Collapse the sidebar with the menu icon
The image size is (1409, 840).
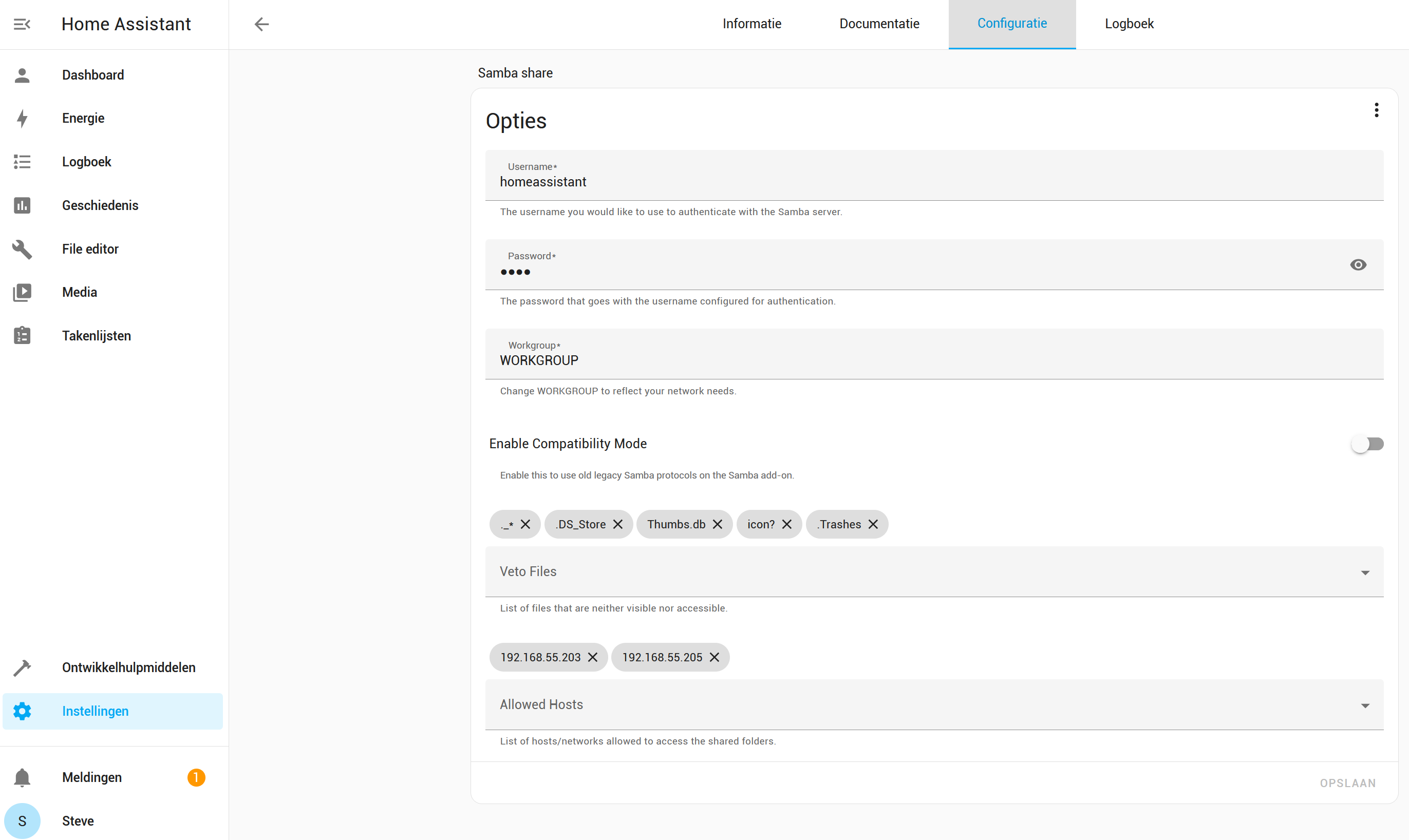pos(22,24)
